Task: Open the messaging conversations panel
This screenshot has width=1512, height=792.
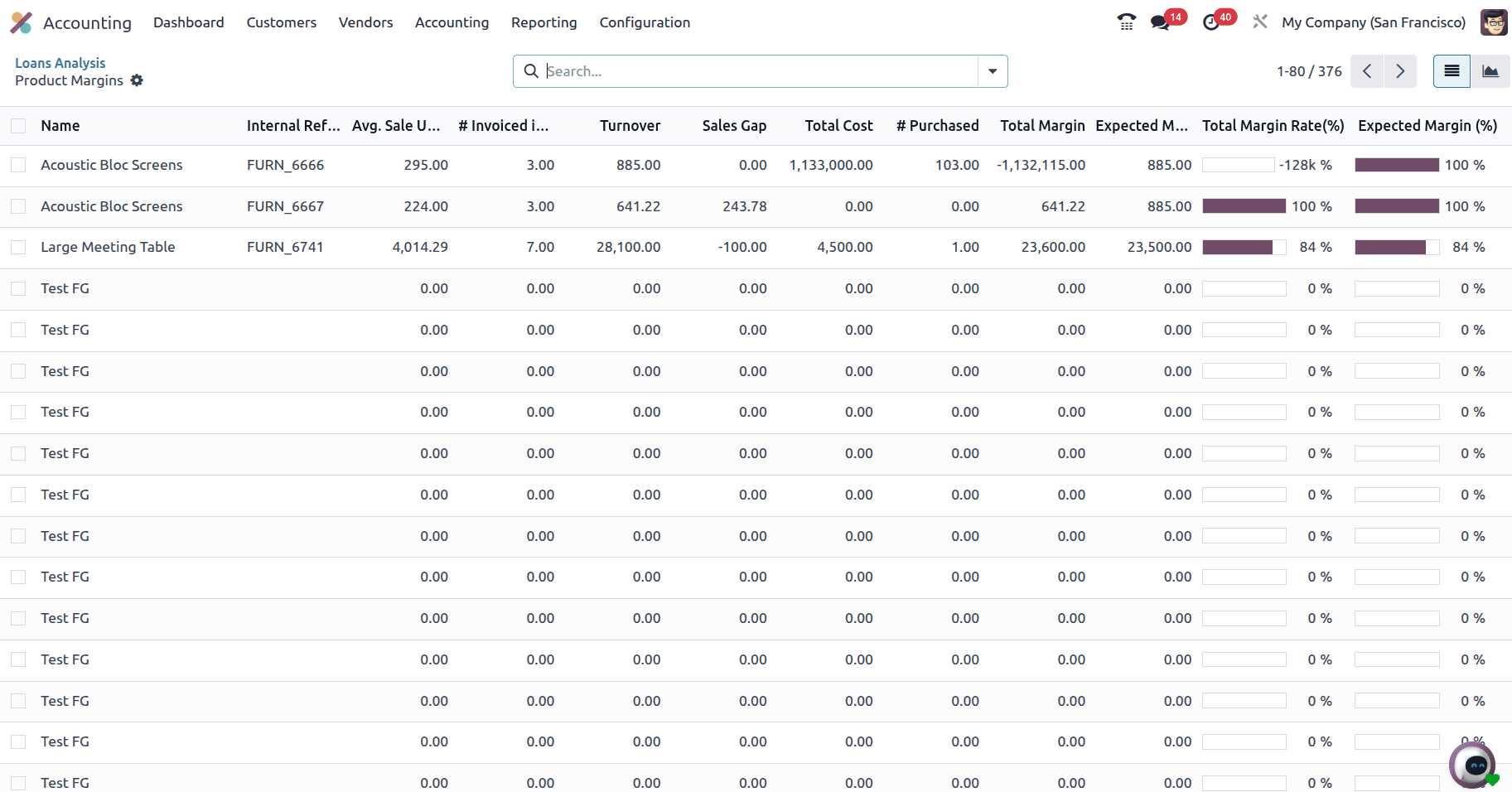Action: point(1160,22)
